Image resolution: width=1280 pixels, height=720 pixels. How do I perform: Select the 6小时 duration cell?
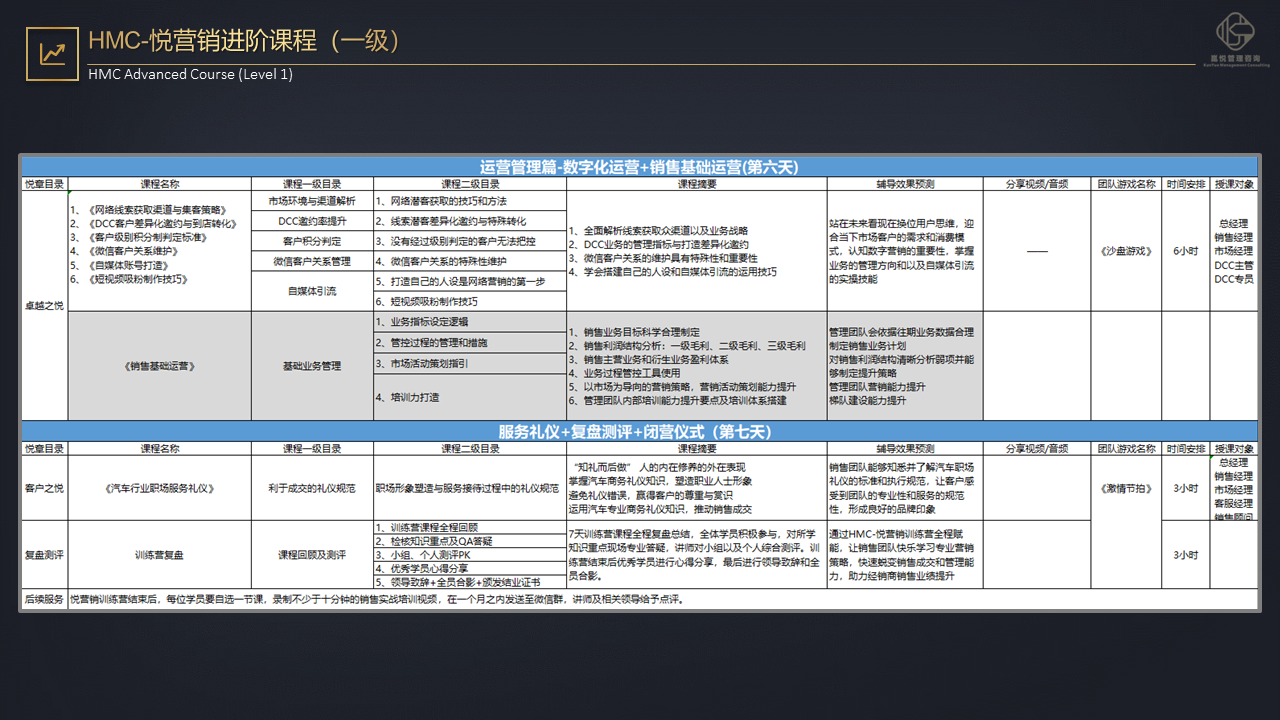[x=1185, y=251]
